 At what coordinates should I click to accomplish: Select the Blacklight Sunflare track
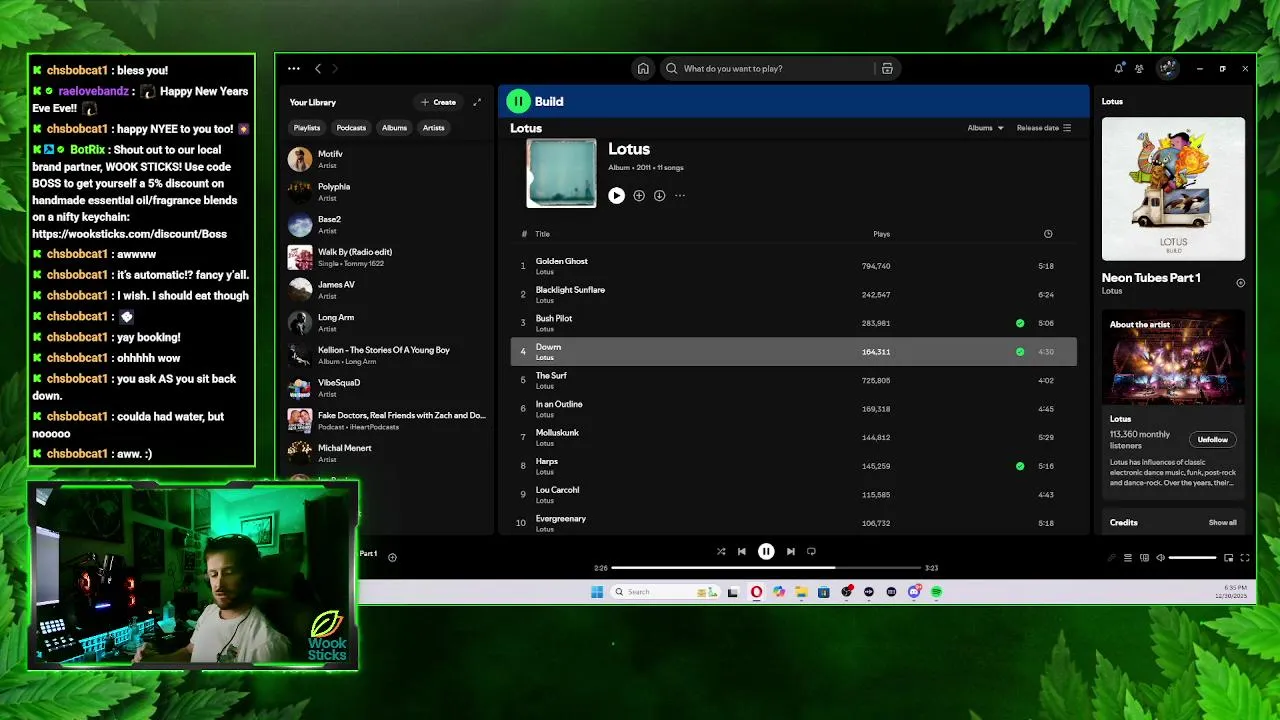click(x=793, y=295)
